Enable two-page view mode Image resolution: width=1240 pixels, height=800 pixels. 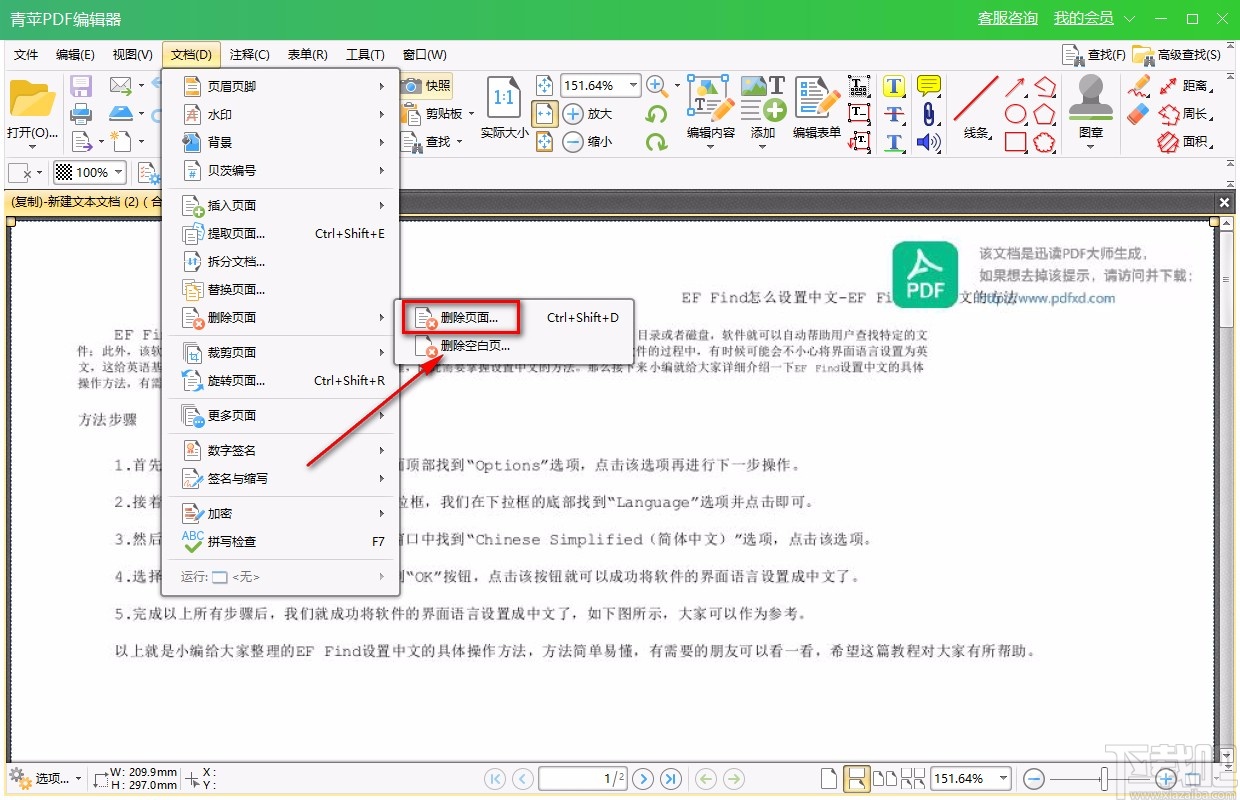[884, 778]
